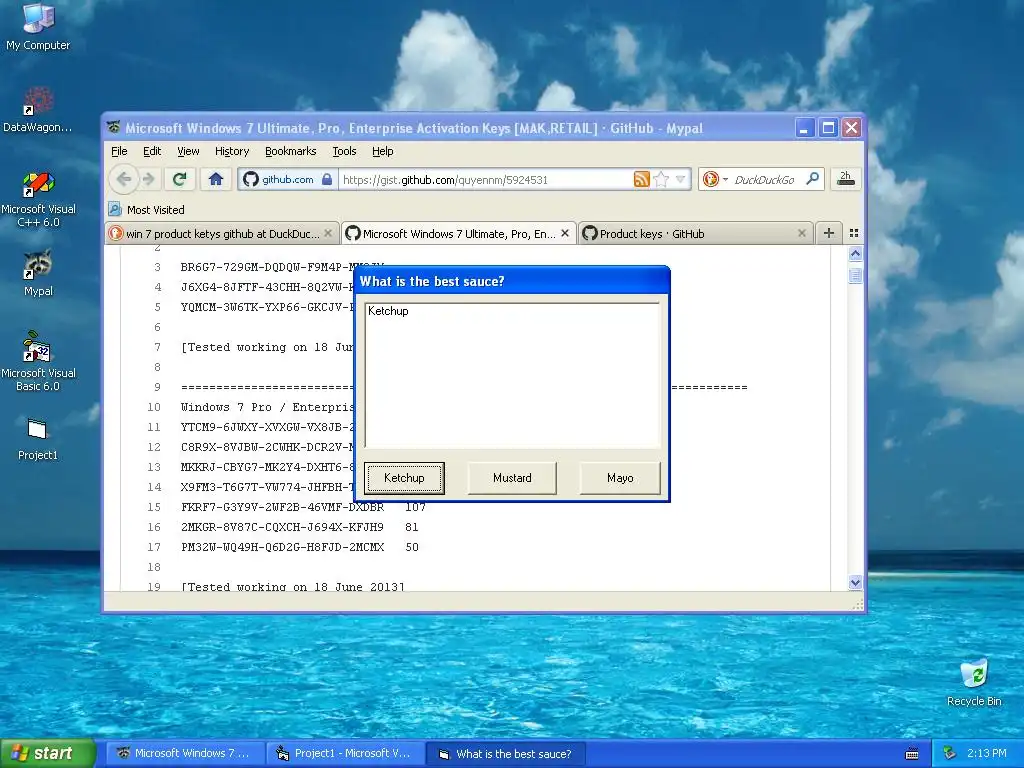Viewport: 1024px width, 768px height.
Task: Go to browser home page
Action: point(216,179)
